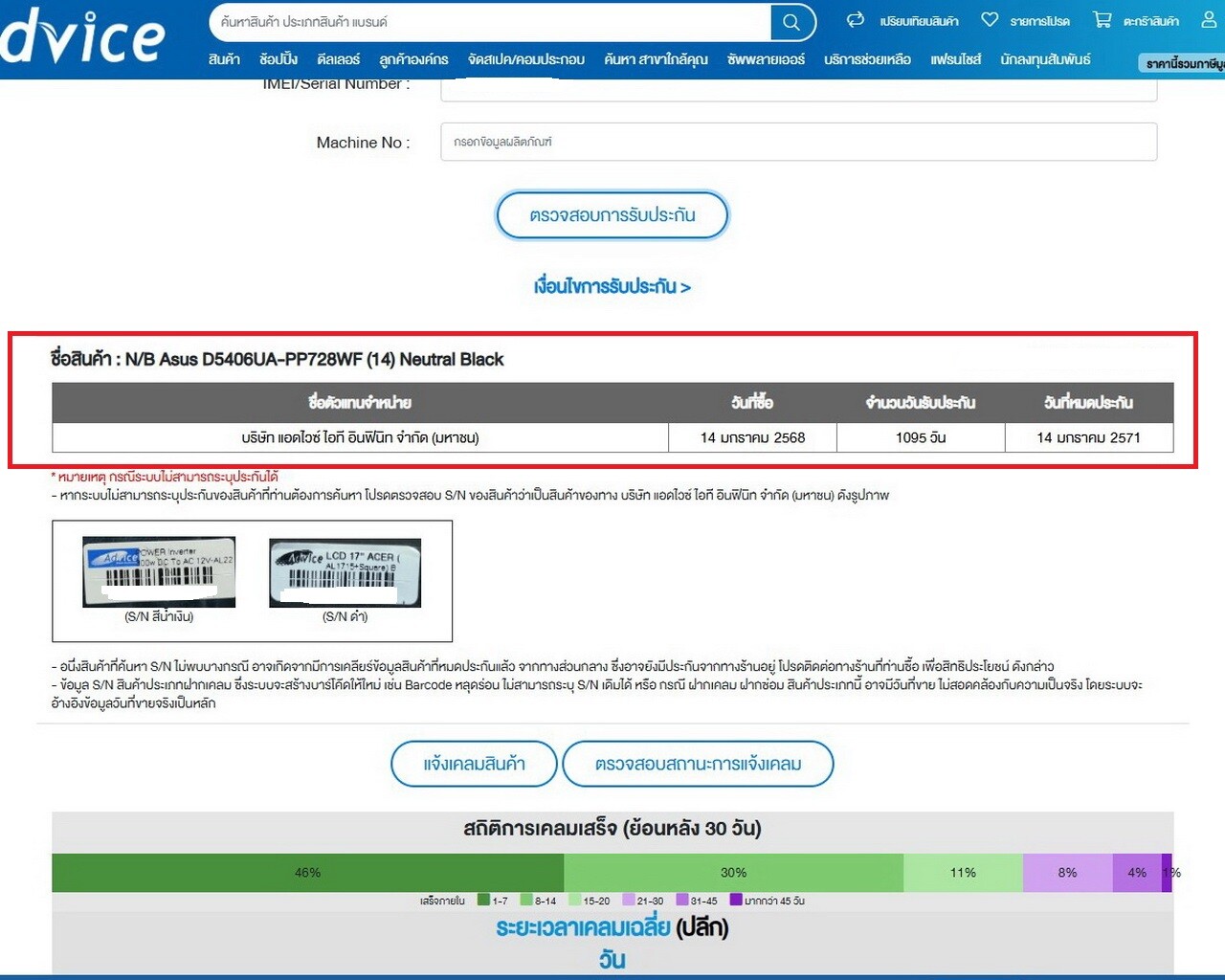Open the ดีลเลอร์ menu
The image size is (1225, 980).
(x=339, y=59)
